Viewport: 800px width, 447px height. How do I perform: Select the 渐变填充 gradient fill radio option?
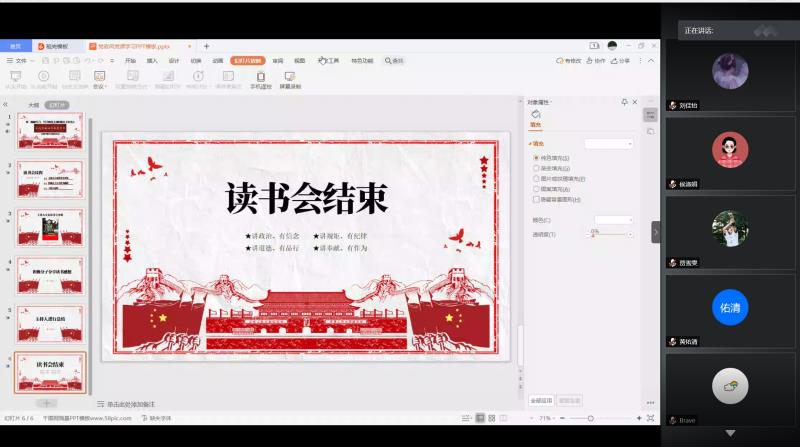[537, 168]
